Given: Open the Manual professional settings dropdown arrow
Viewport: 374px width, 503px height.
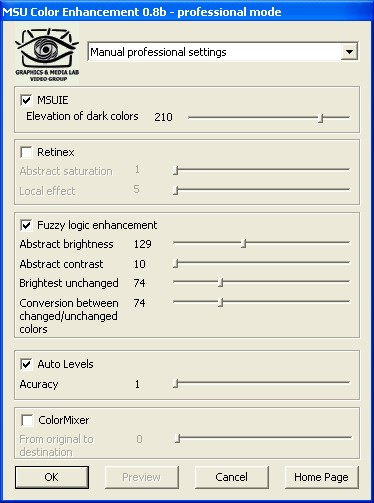Looking at the screenshot, I should click(x=349, y=52).
